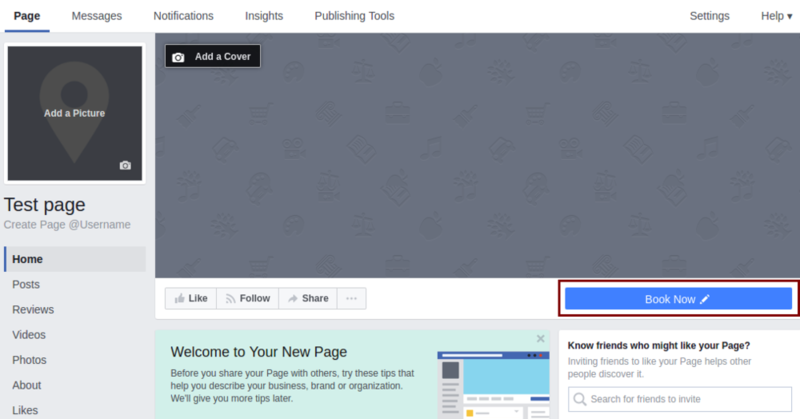Click the Add a Cover button

[213, 56]
